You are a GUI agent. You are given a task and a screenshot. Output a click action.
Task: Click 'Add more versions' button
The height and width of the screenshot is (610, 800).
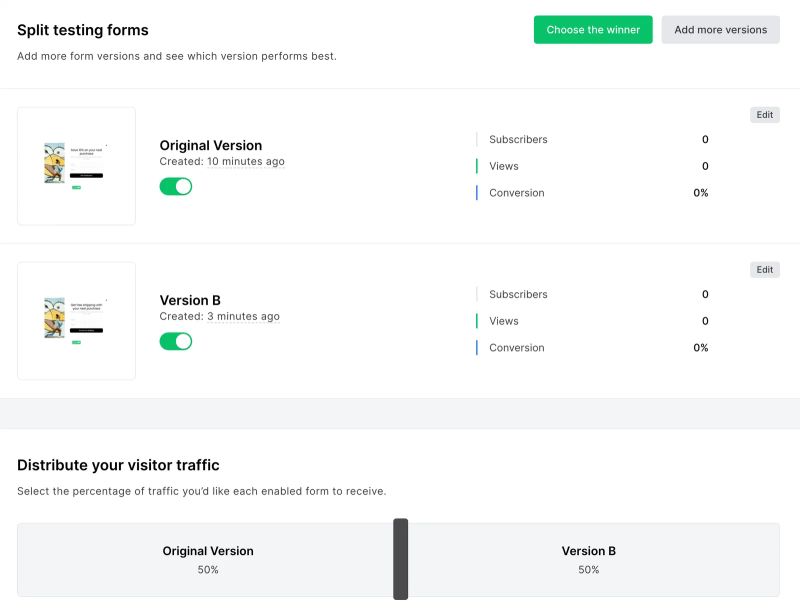[721, 30]
